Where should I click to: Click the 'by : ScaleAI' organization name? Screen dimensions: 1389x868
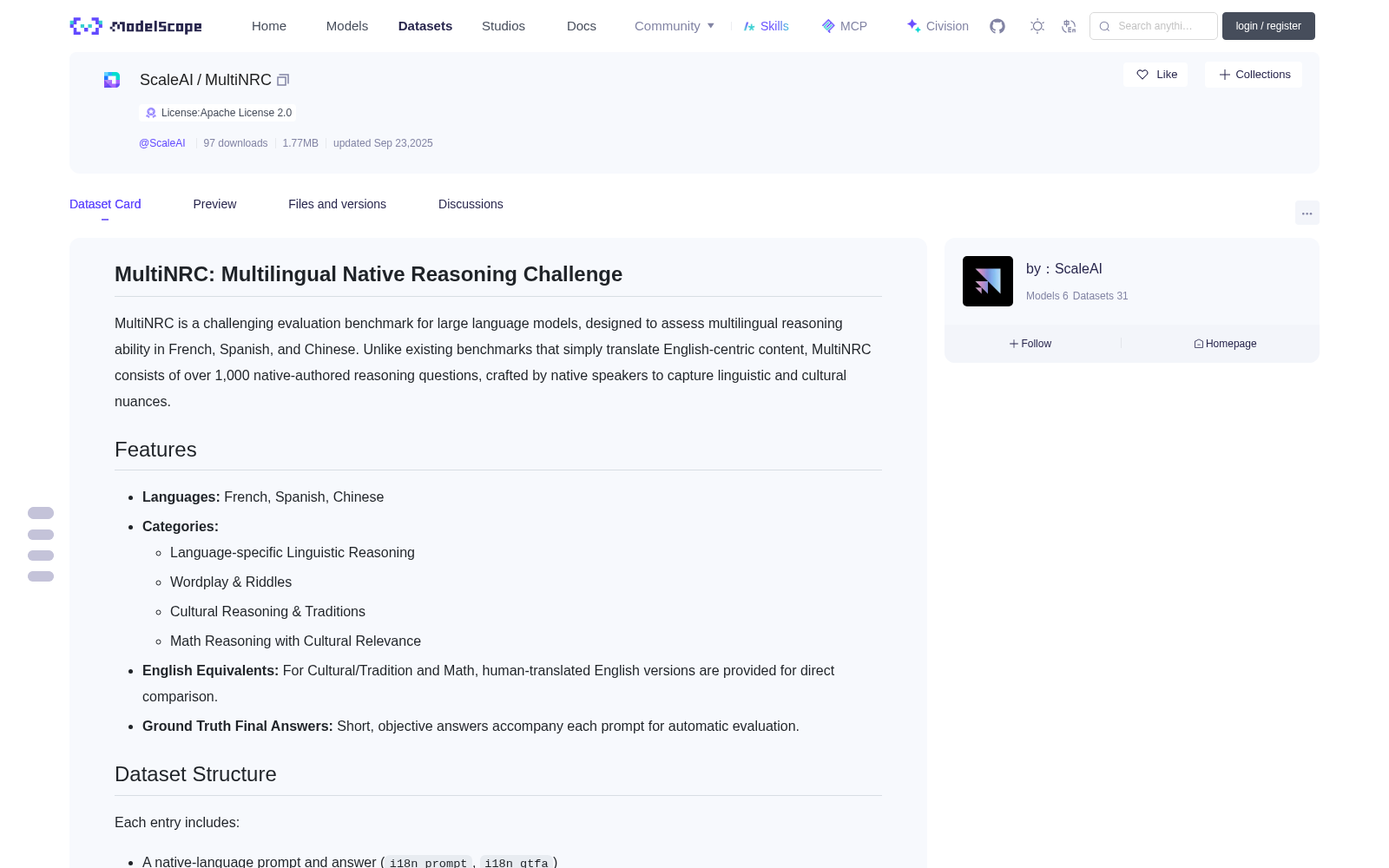[1064, 269]
